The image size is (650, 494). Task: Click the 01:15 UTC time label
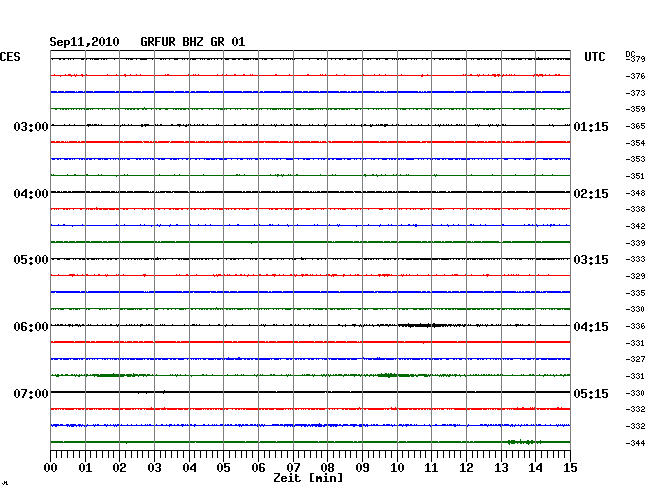point(591,126)
